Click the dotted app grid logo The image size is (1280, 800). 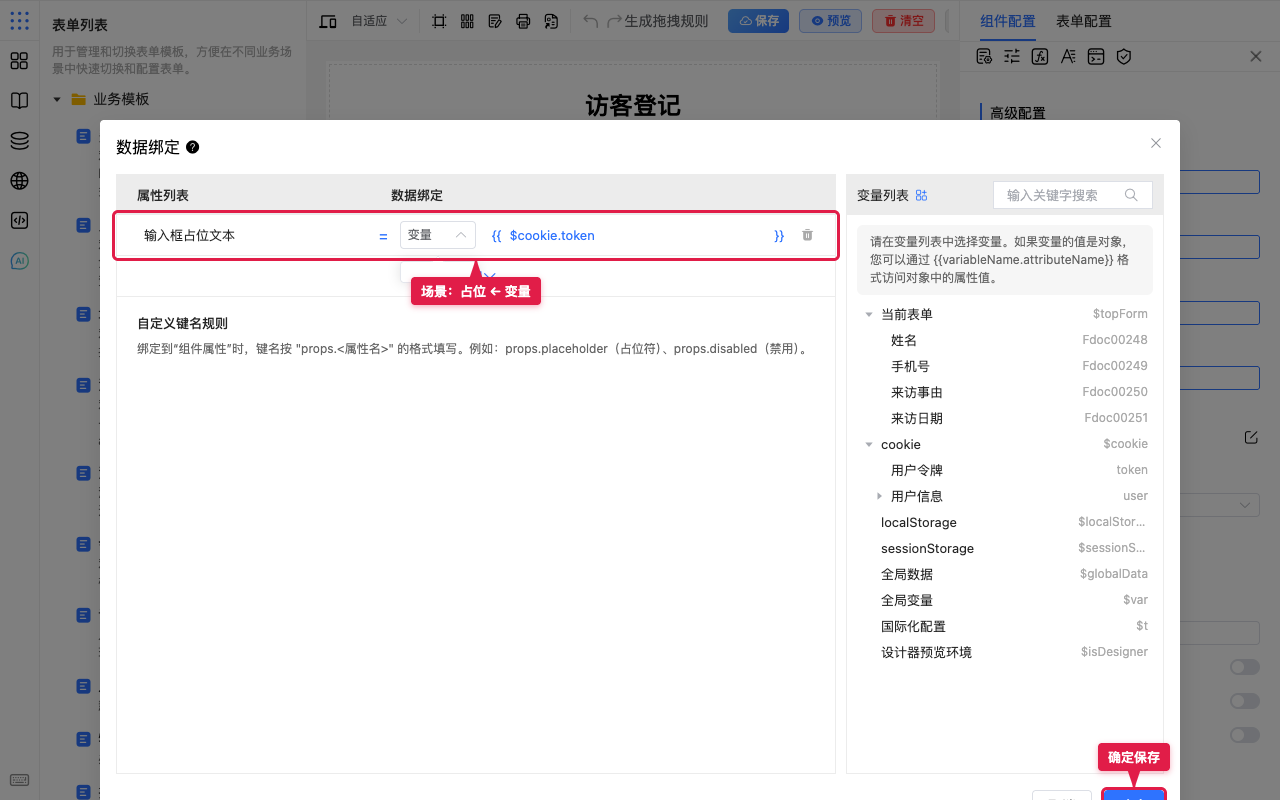(19, 20)
